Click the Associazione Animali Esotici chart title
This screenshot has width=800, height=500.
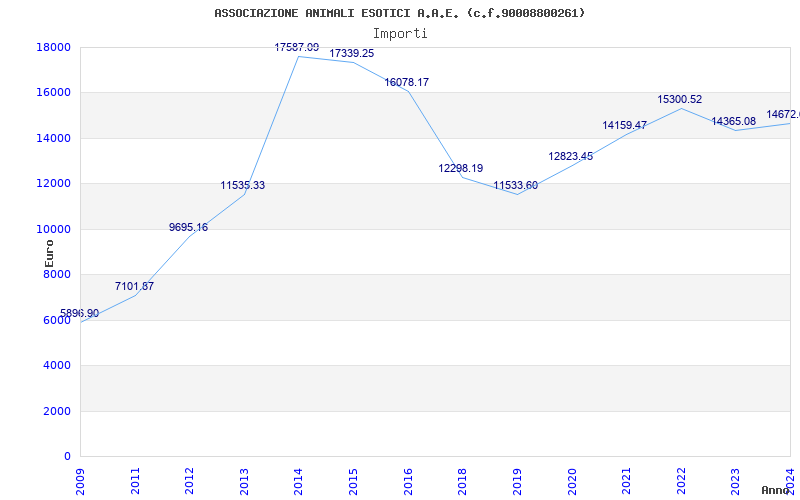[400, 13]
